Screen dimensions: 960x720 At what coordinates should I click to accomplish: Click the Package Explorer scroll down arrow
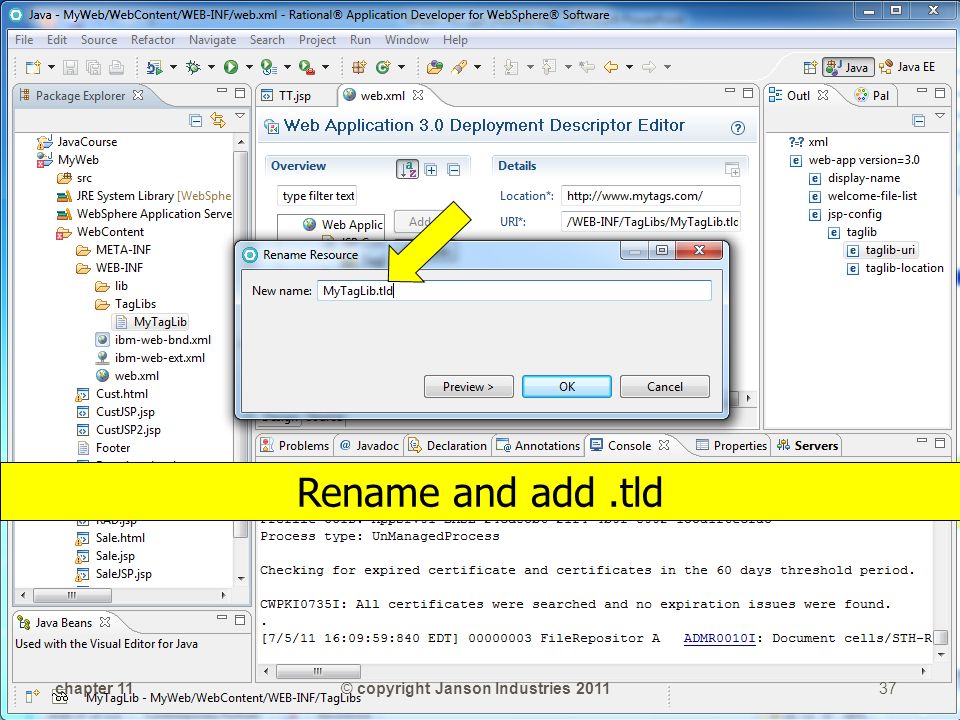[x=241, y=578]
